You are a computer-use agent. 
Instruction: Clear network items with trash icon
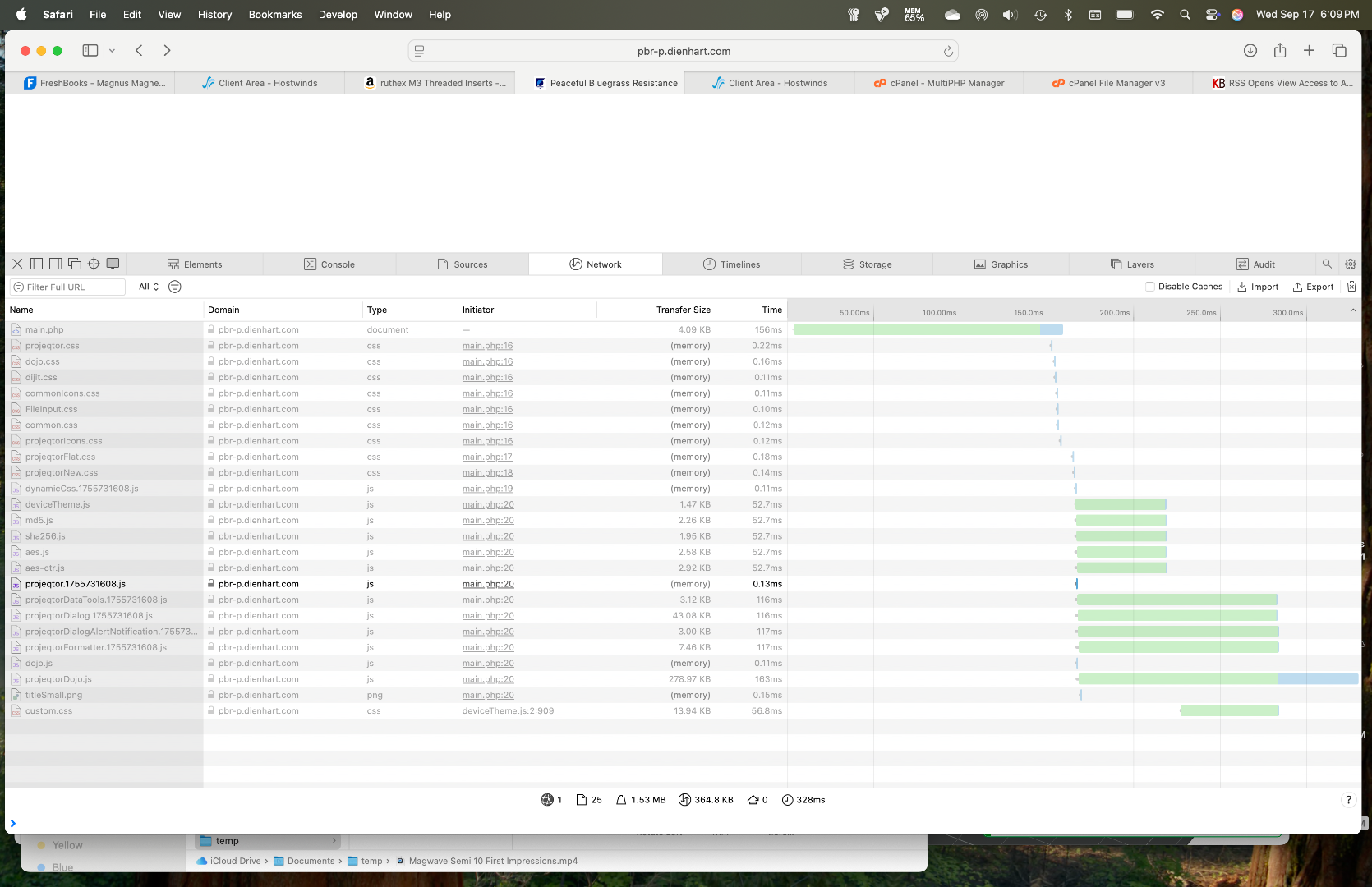(x=1351, y=287)
